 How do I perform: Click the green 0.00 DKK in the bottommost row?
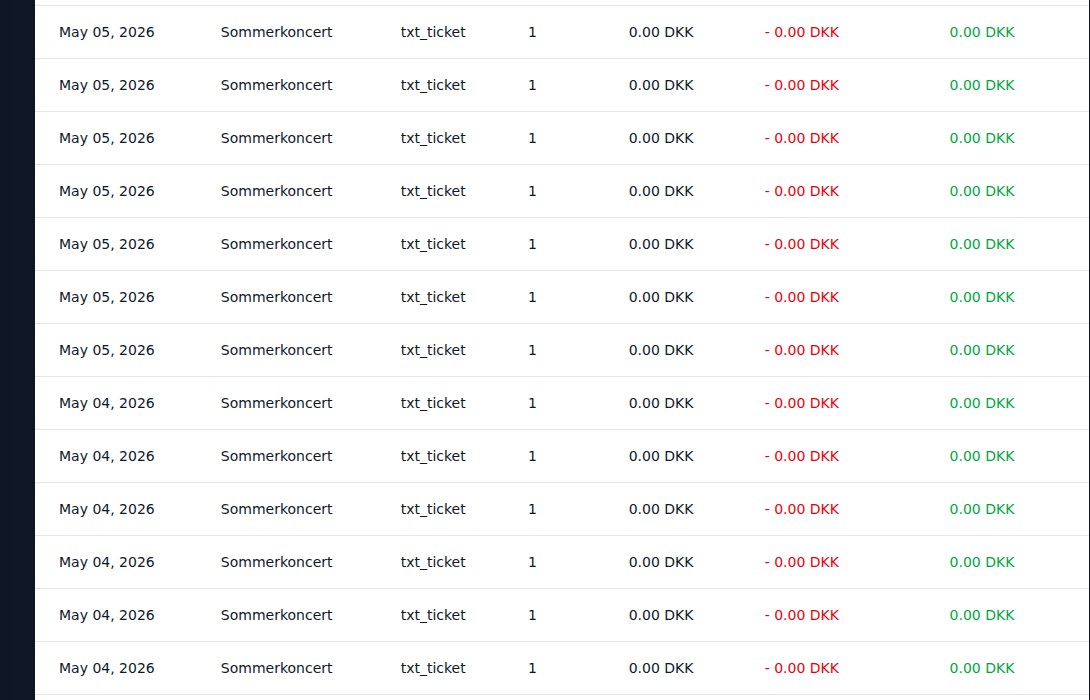click(982, 668)
